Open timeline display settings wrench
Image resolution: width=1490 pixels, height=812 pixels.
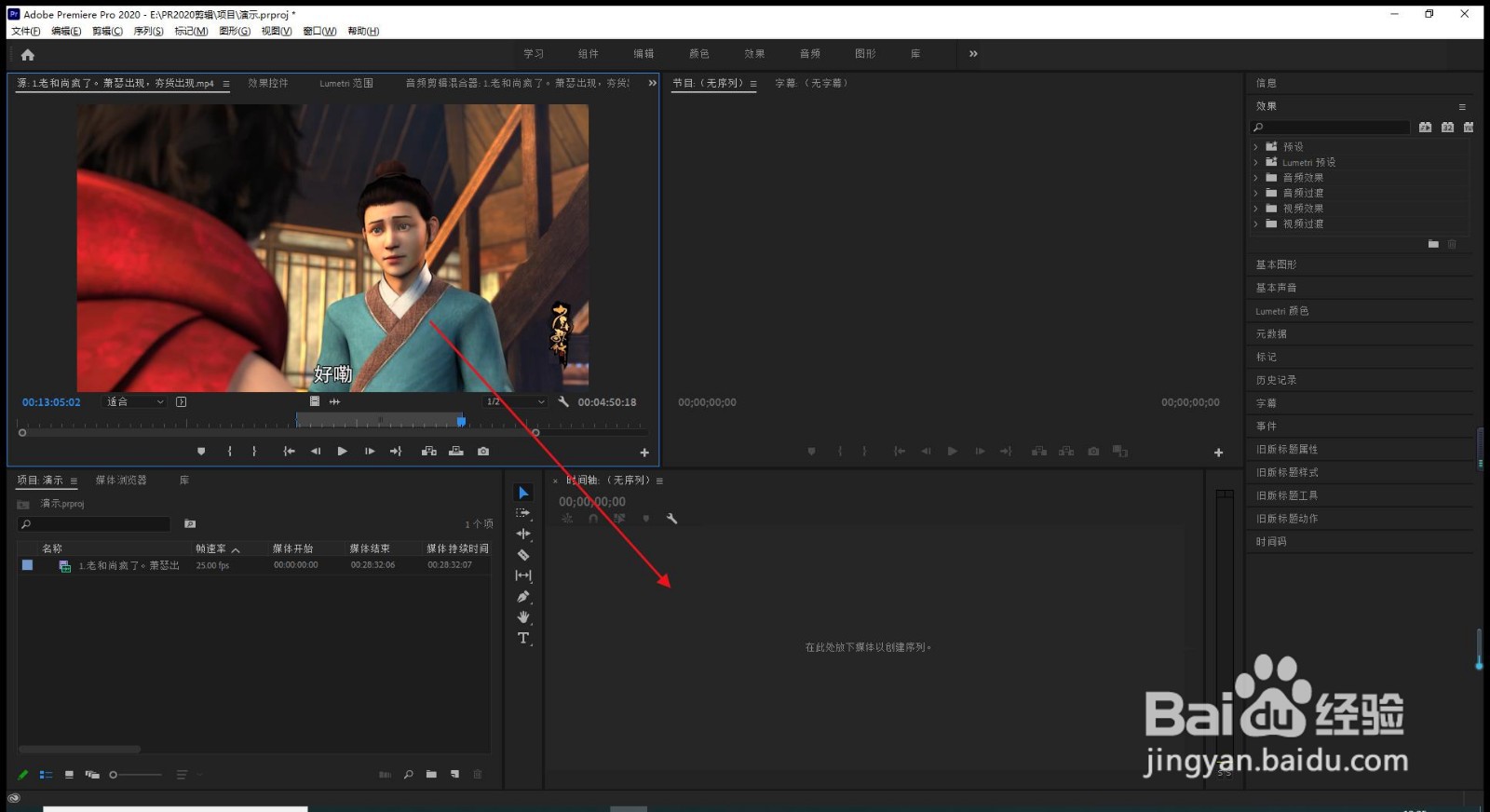click(x=671, y=519)
